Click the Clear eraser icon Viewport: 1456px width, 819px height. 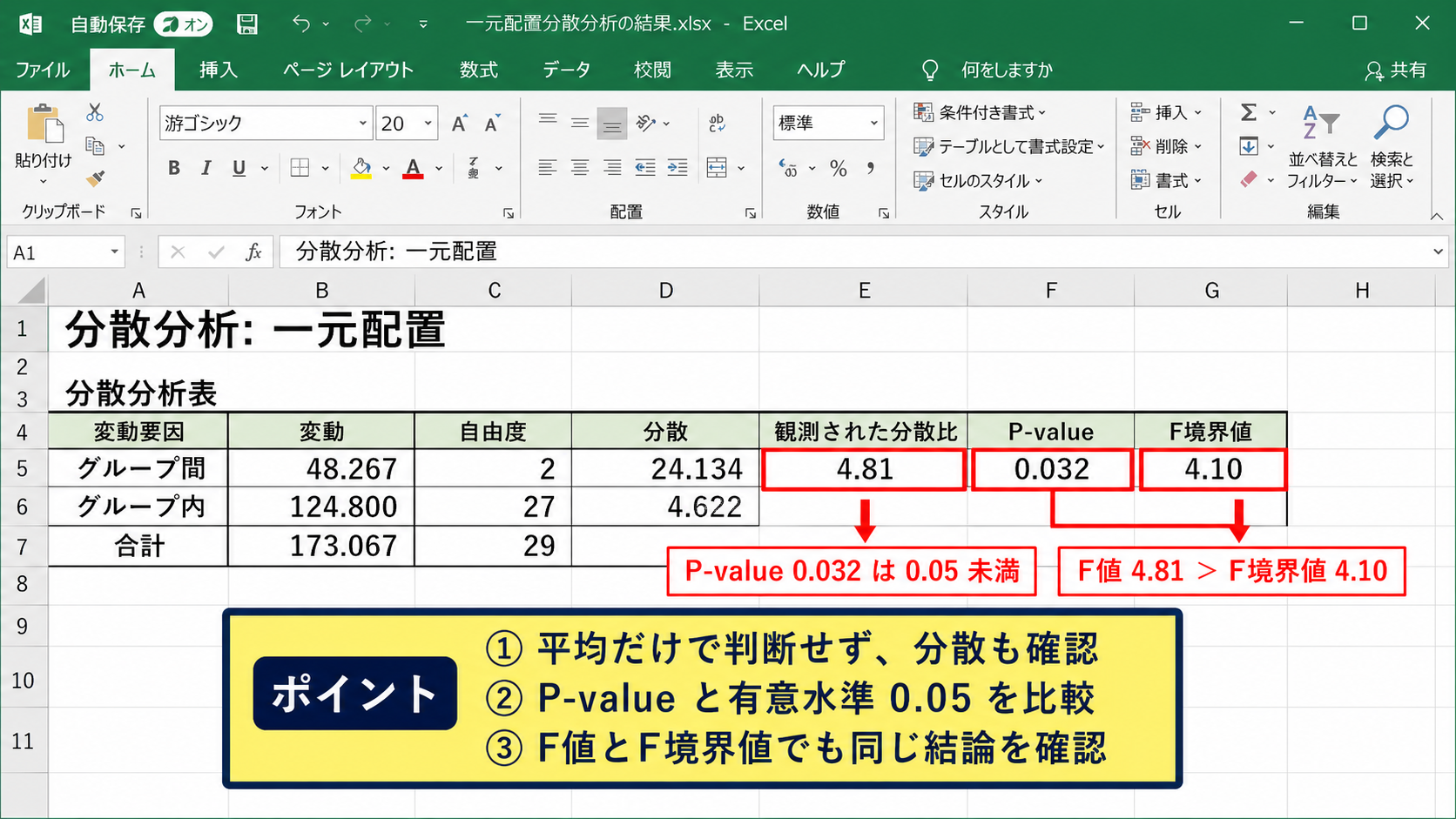1249,179
